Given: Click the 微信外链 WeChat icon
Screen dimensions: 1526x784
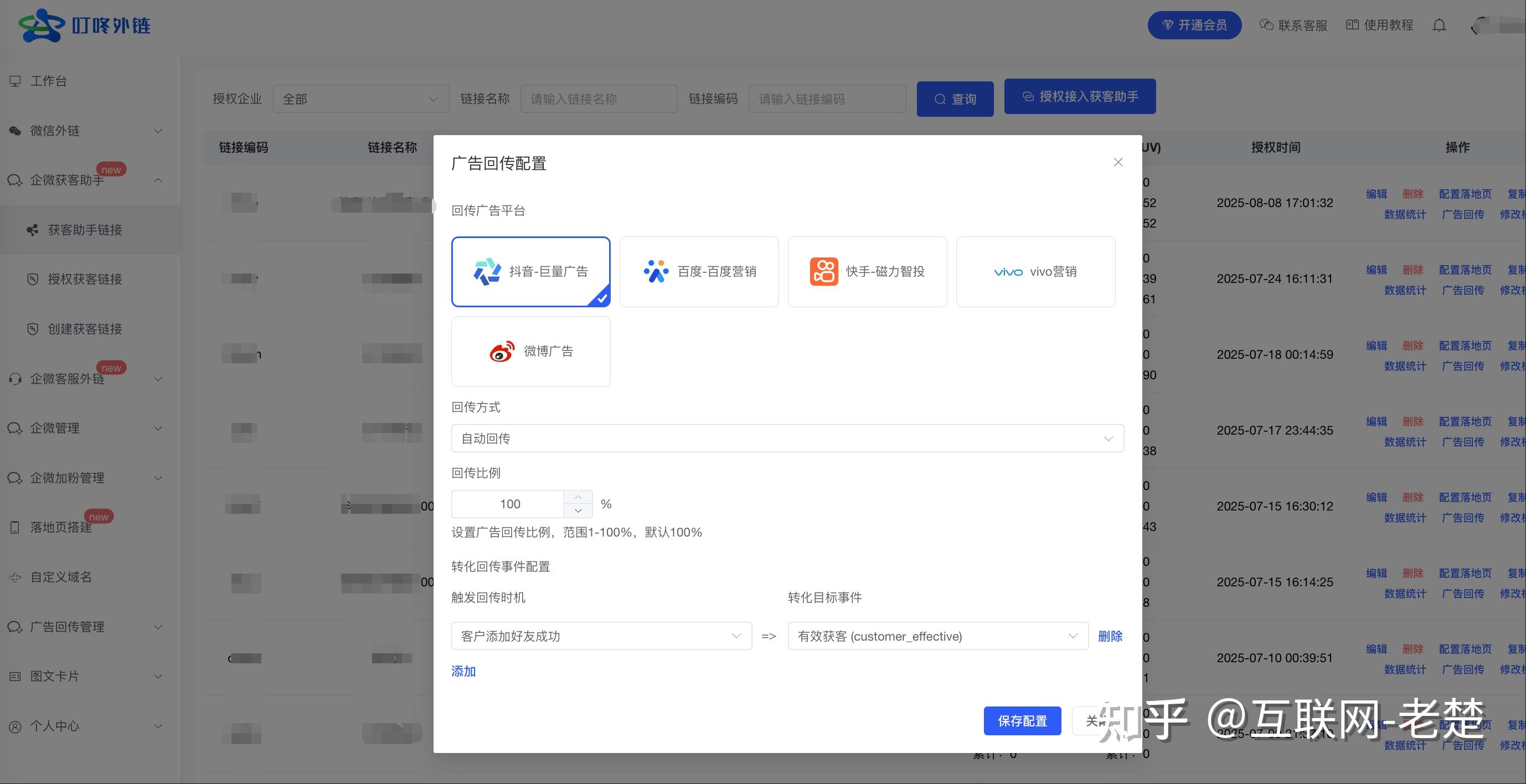Looking at the screenshot, I should click(16, 131).
